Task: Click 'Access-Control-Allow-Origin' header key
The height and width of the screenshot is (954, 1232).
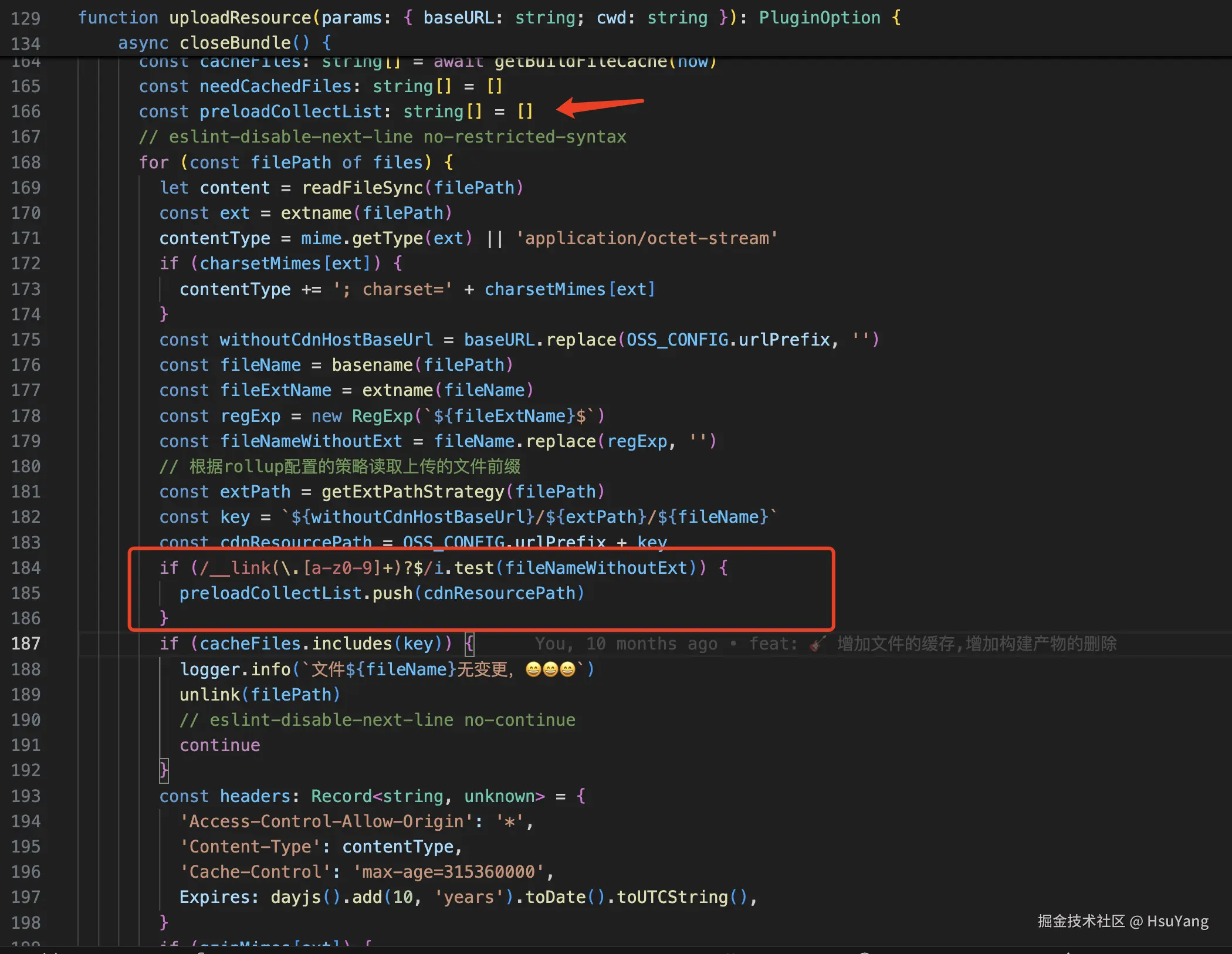Action: pyautogui.click(x=326, y=821)
